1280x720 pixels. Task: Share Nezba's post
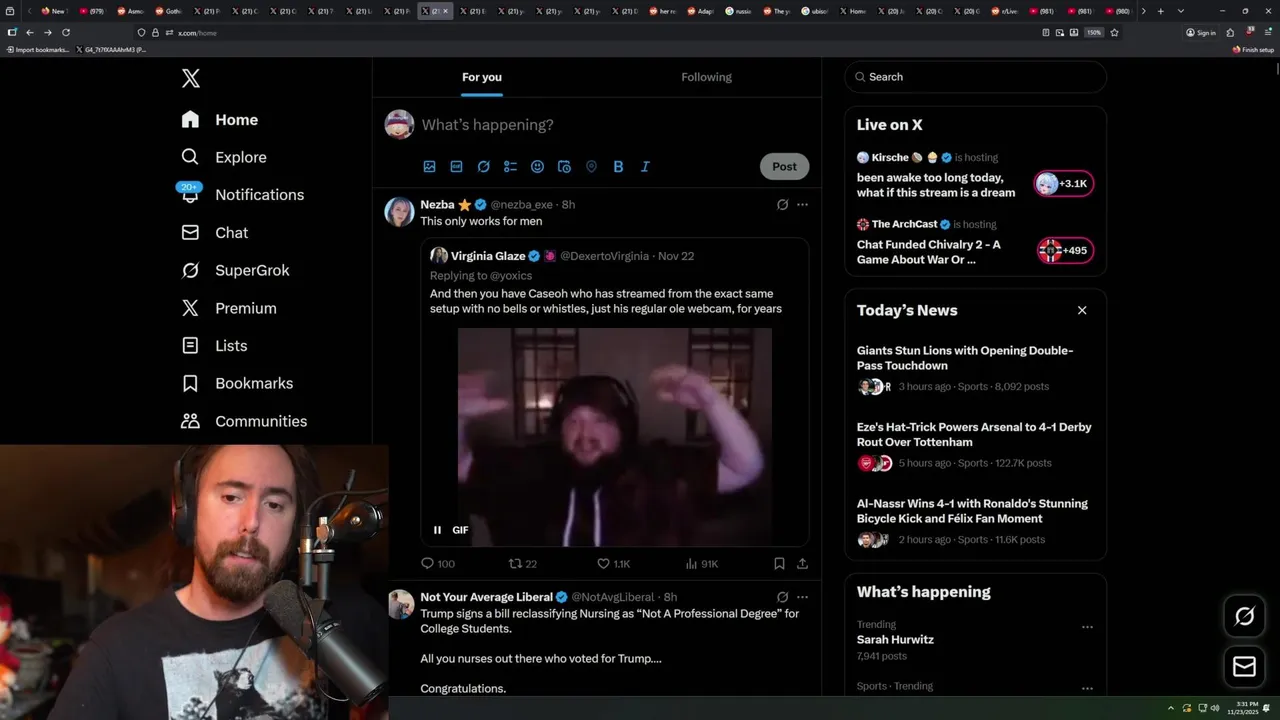pyautogui.click(x=802, y=564)
